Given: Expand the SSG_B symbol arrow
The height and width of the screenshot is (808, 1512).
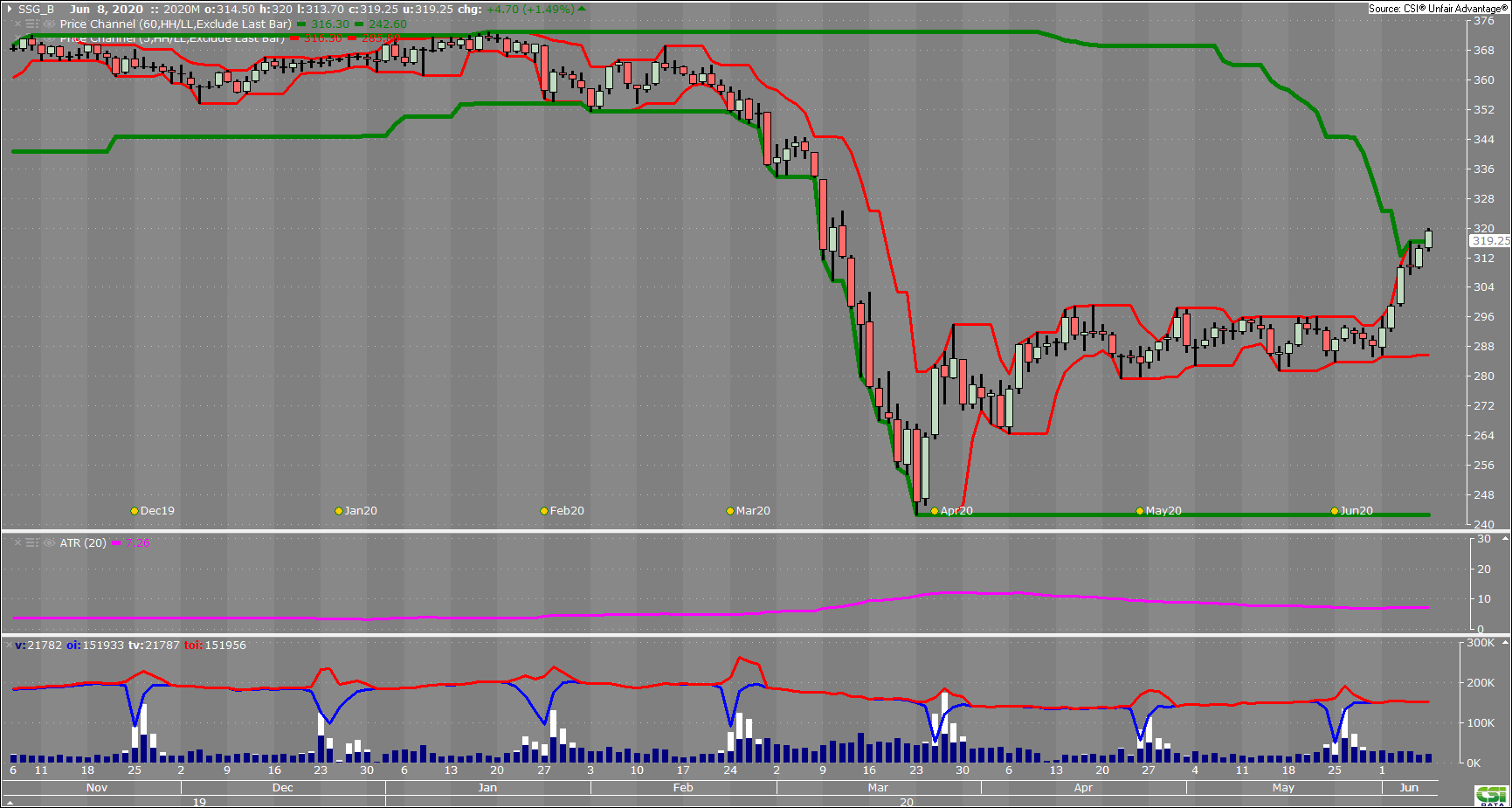Looking at the screenshot, I should coord(10,10).
